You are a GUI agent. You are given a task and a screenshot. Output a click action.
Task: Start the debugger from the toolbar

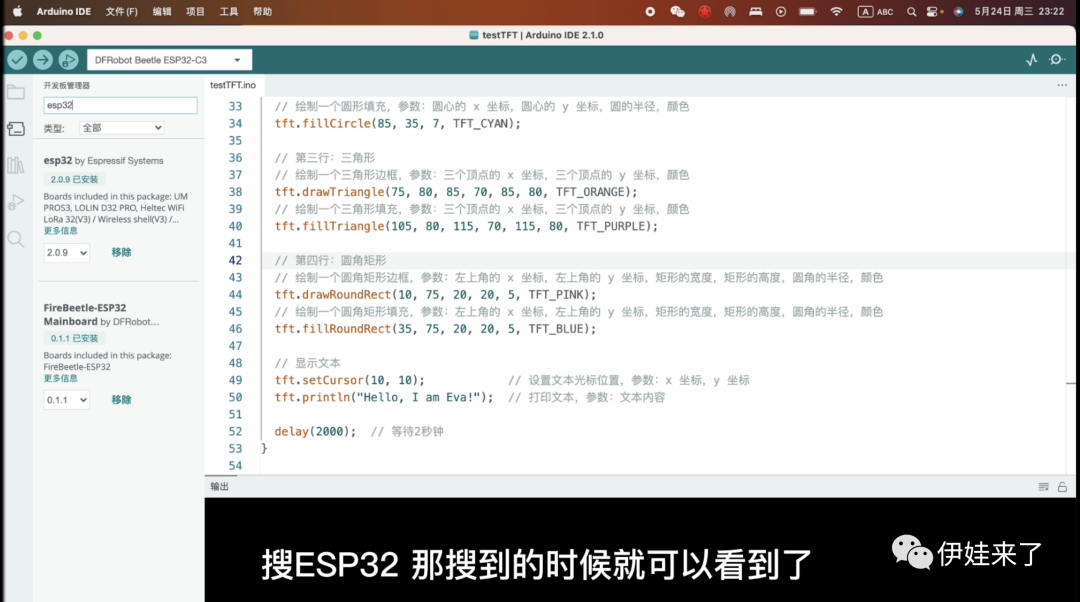[x=68, y=60]
